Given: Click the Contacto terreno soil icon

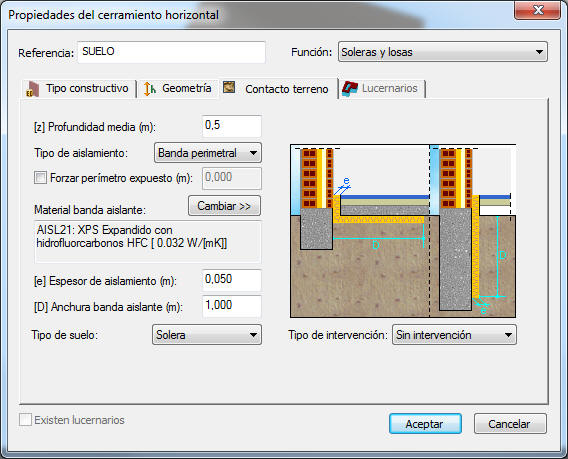Looking at the screenshot, I should (229, 87).
